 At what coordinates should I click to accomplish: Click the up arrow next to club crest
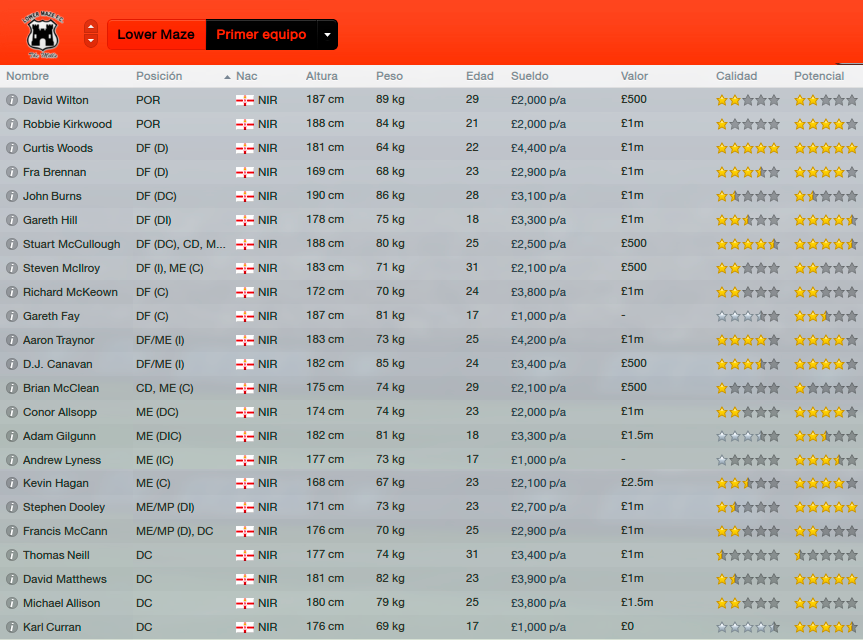pos(91,27)
